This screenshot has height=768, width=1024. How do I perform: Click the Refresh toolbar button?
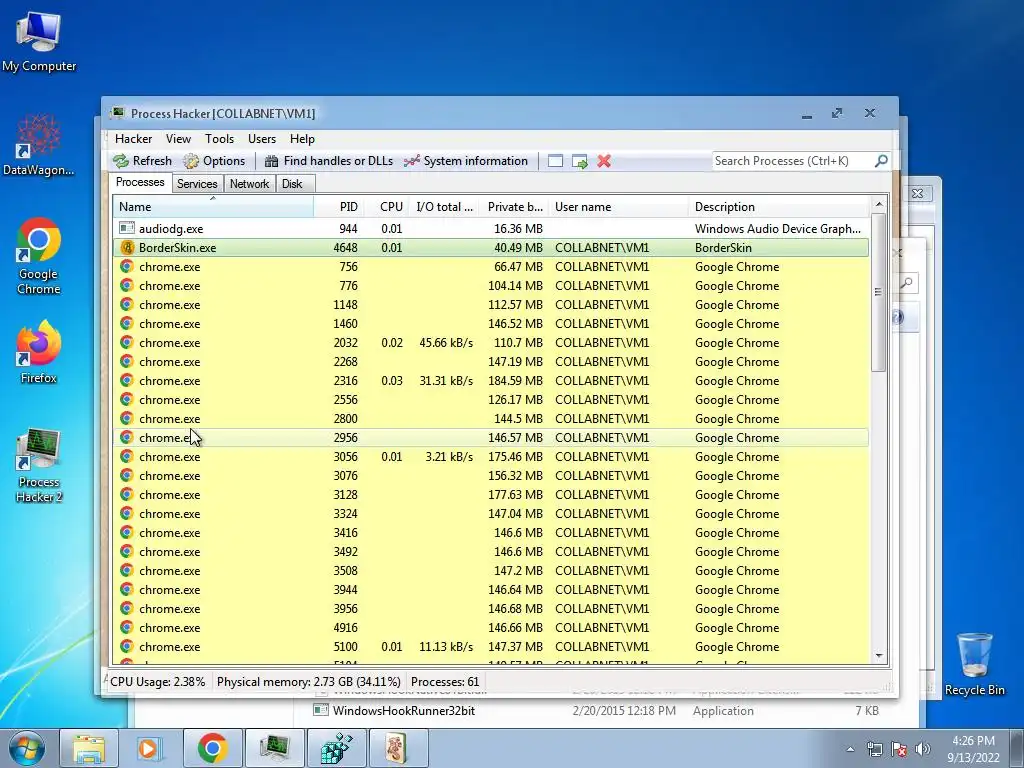pos(142,161)
